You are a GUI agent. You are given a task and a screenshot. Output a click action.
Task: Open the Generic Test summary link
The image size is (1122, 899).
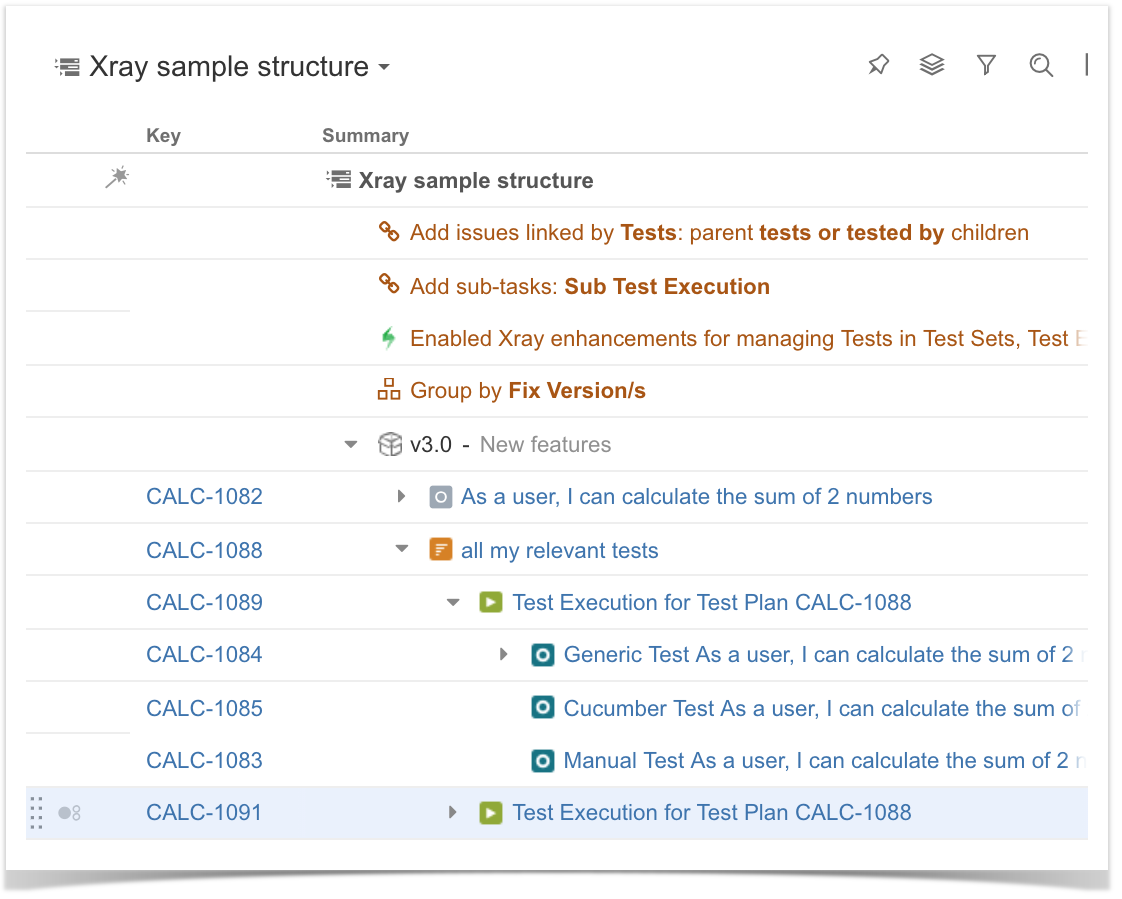(824, 654)
